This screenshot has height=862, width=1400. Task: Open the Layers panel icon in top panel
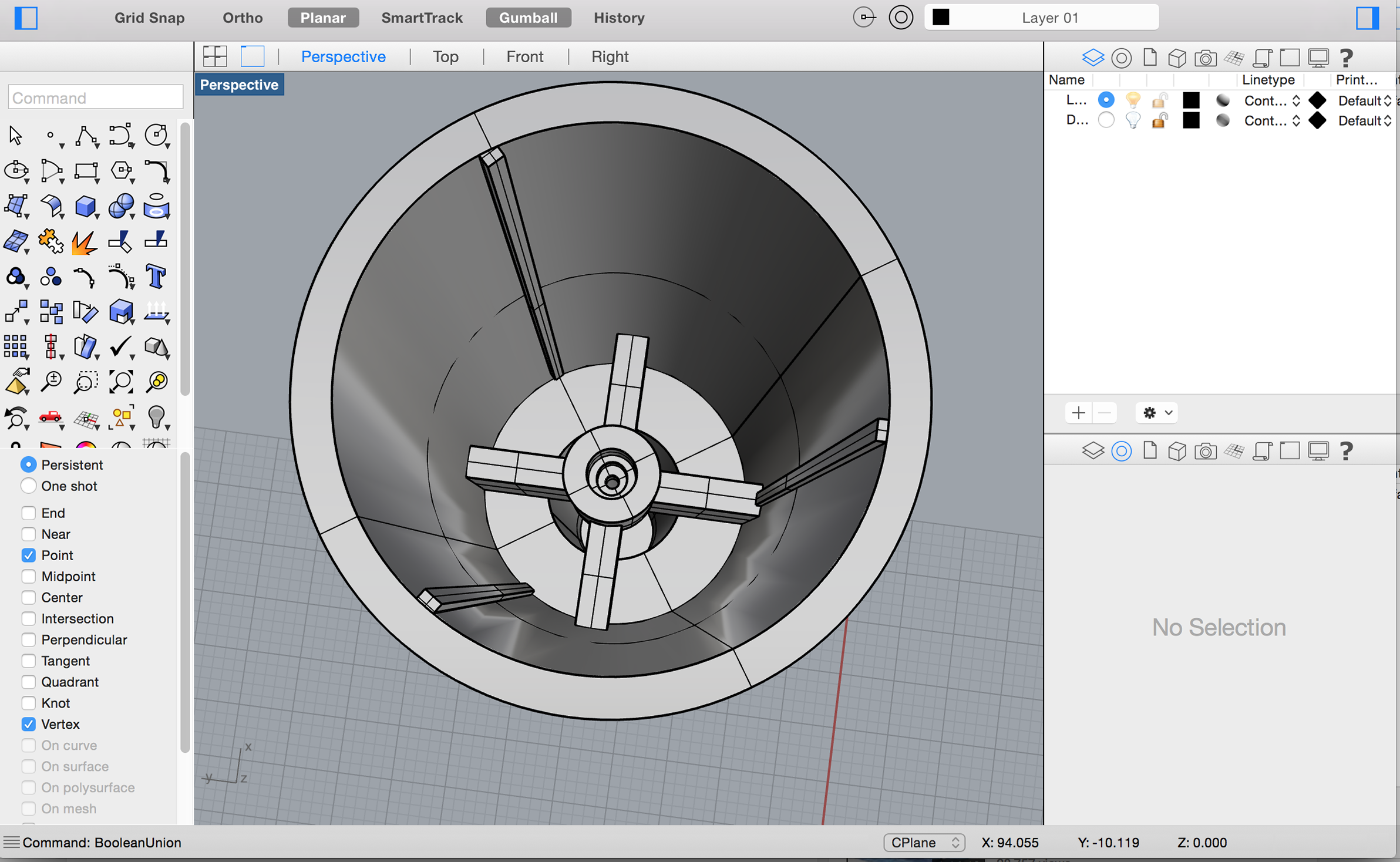pyautogui.click(x=1093, y=58)
